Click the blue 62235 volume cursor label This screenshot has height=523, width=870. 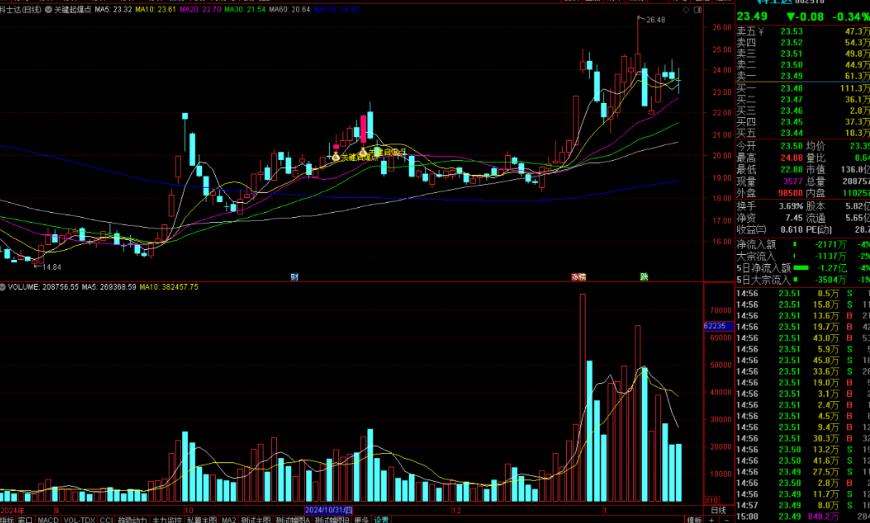(x=717, y=326)
